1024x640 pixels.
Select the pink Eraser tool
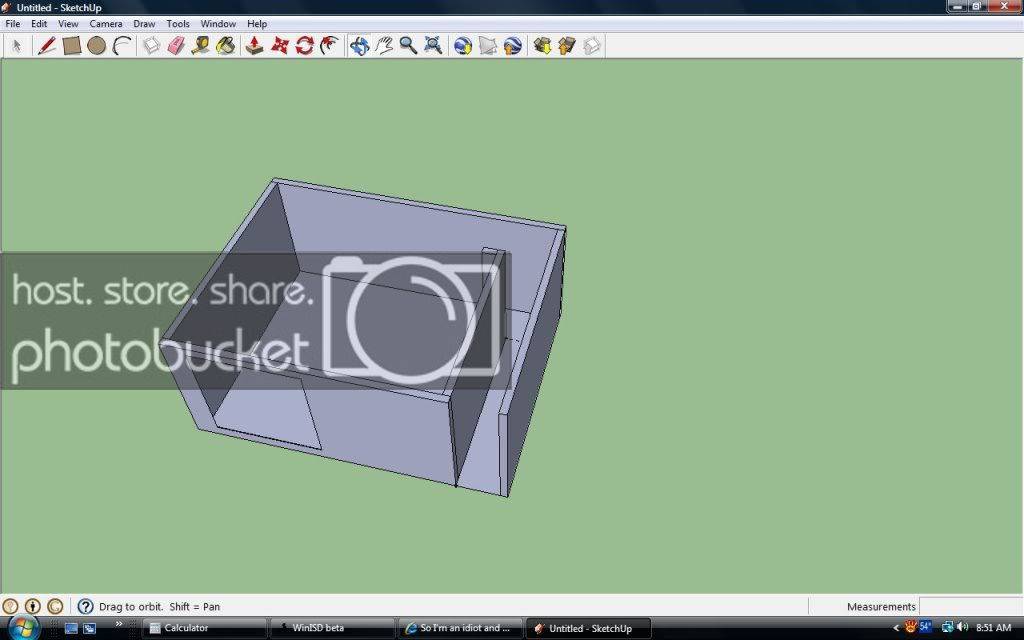(x=176, y=46)
